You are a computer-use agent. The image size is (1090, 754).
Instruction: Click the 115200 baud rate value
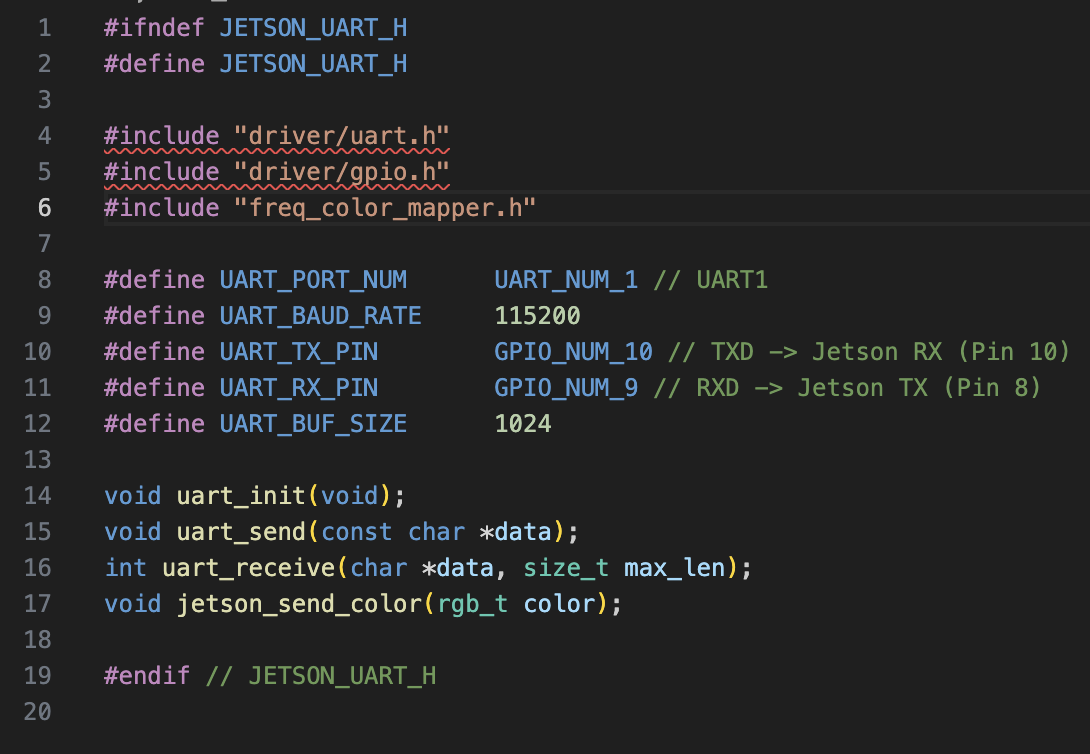[x=537, y=316]
